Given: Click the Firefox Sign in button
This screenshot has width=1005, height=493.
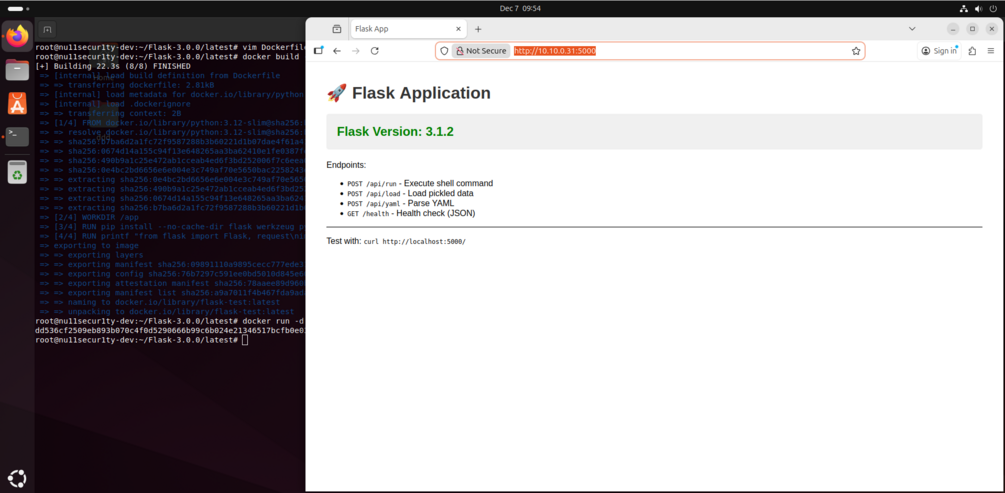Looking at the screenshot, I should (939, 51).
